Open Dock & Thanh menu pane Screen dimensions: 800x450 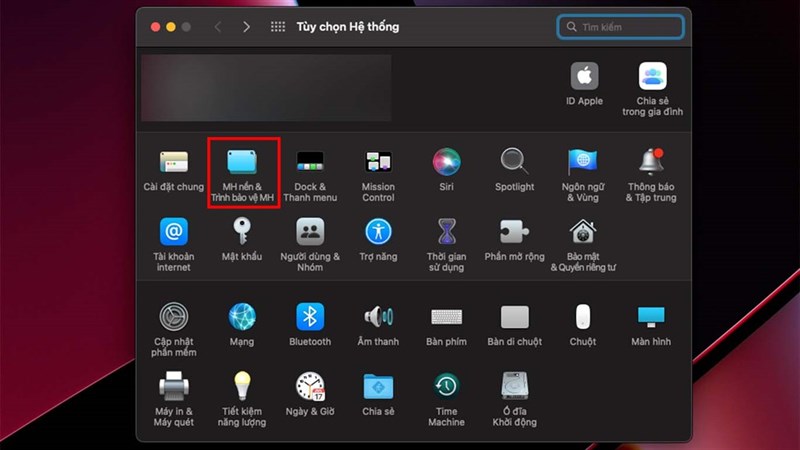click(x=310, y=174)
